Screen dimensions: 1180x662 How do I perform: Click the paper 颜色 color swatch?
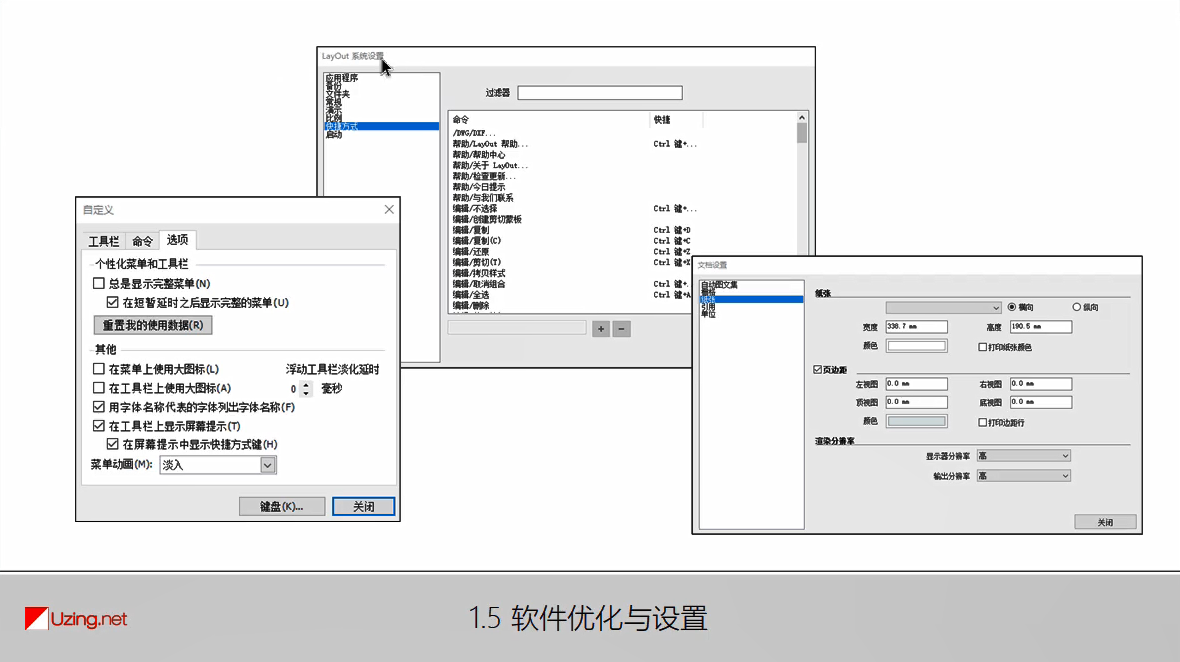[x=918, y=343]
